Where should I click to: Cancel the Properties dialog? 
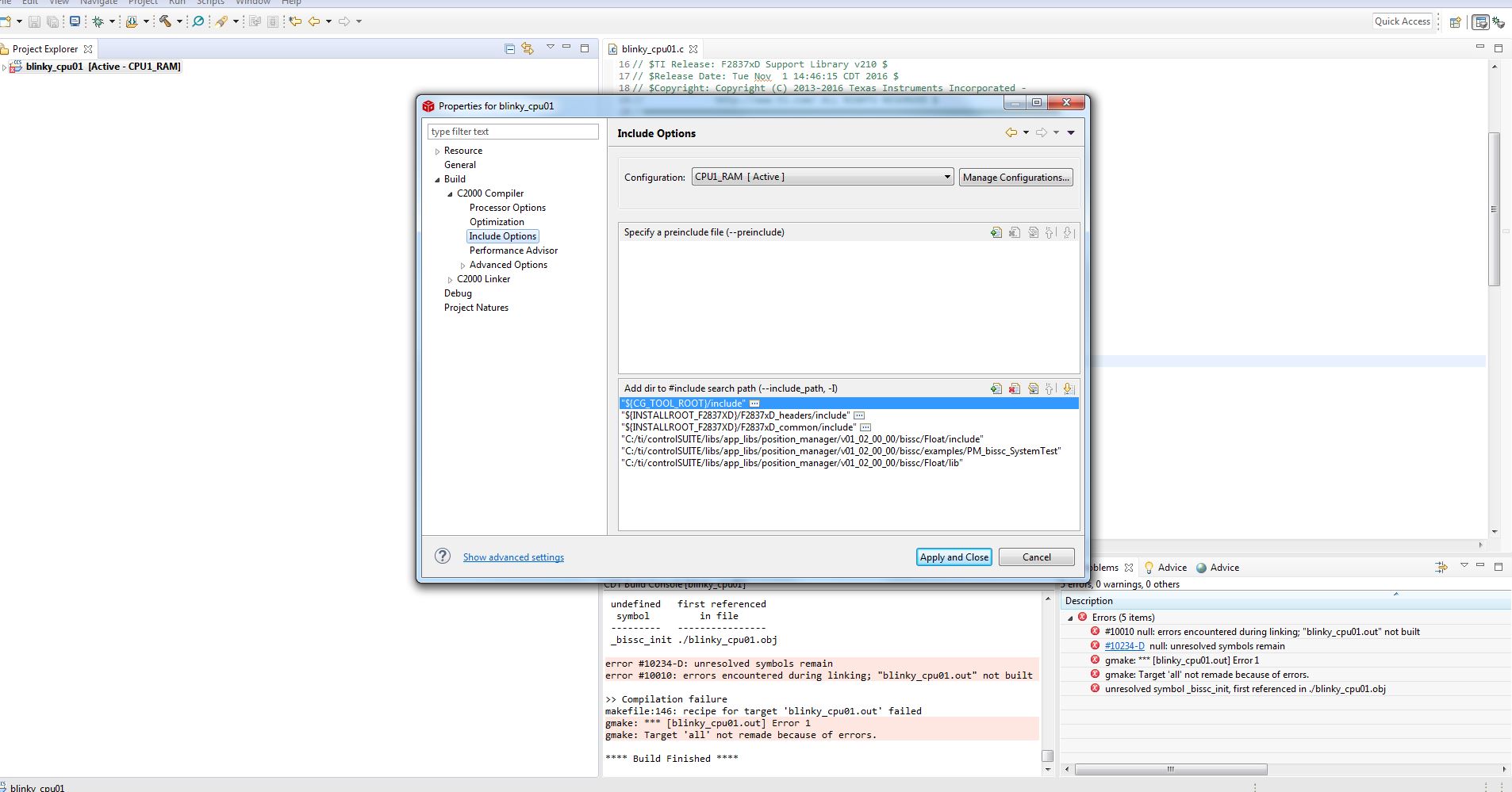click(x=1037, y=557)
